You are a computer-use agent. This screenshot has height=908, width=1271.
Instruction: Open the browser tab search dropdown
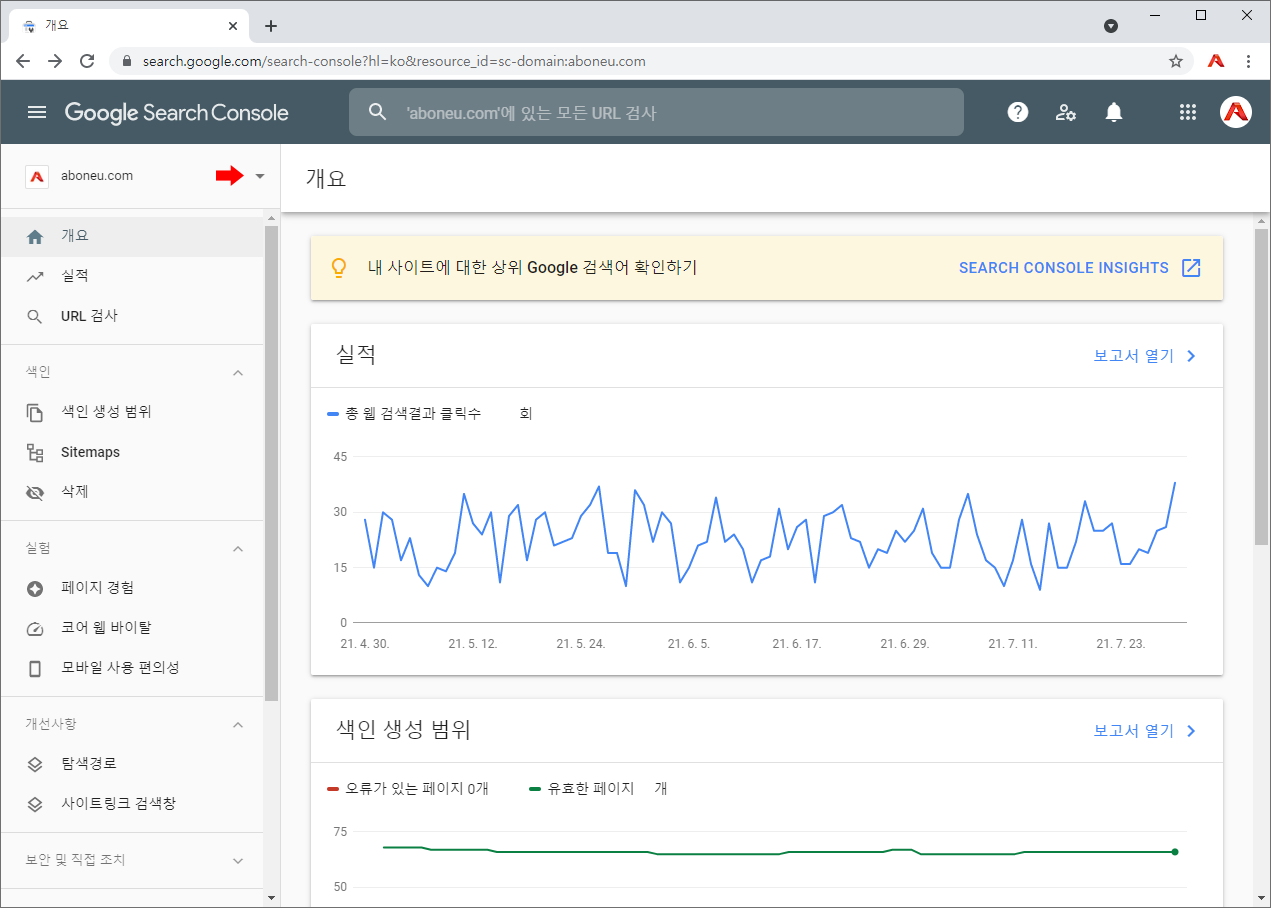[1111, 26]
